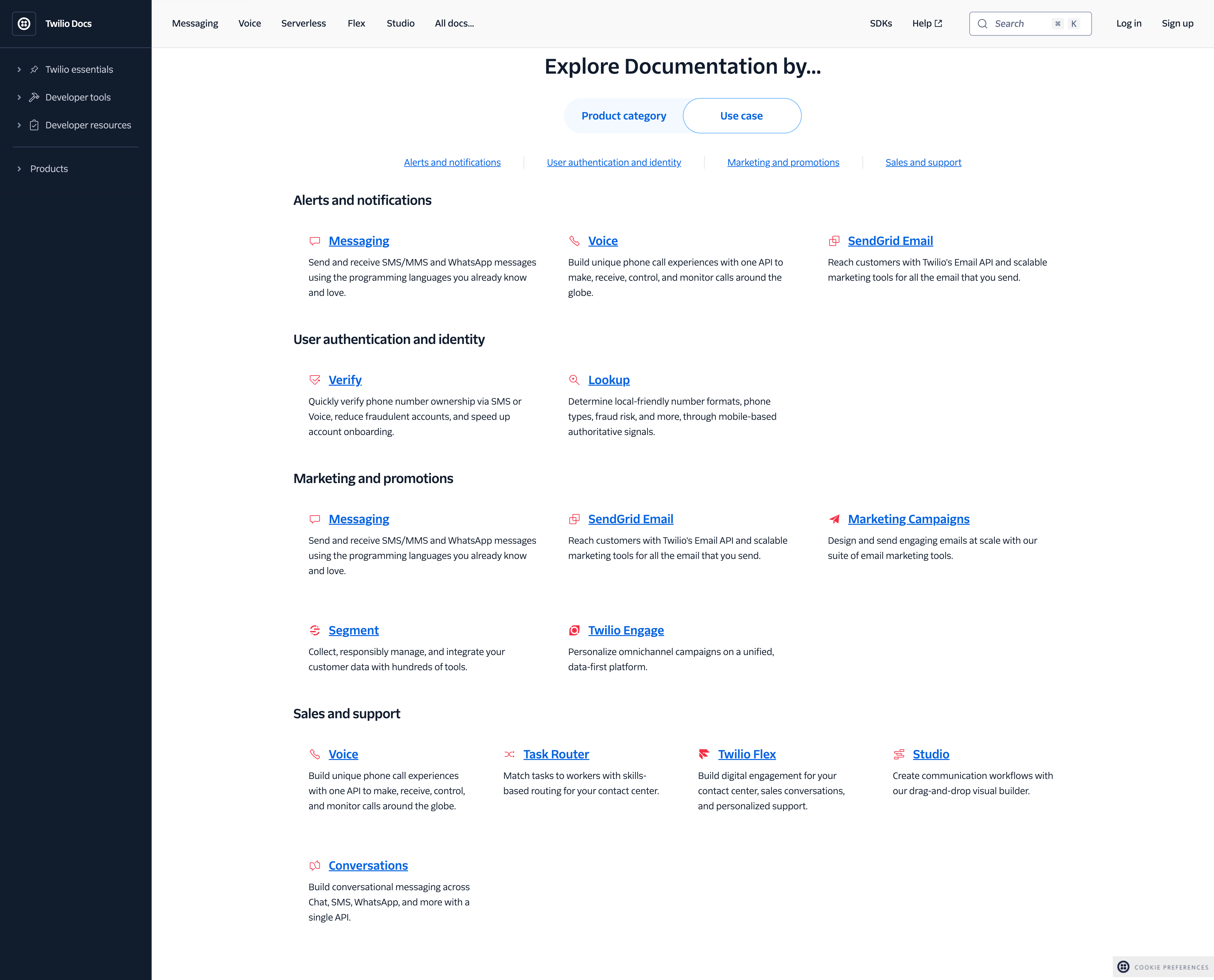Click the Task Router shuffle icon
The width and height of the screenshot is (1214, 980).
(509, 754)
